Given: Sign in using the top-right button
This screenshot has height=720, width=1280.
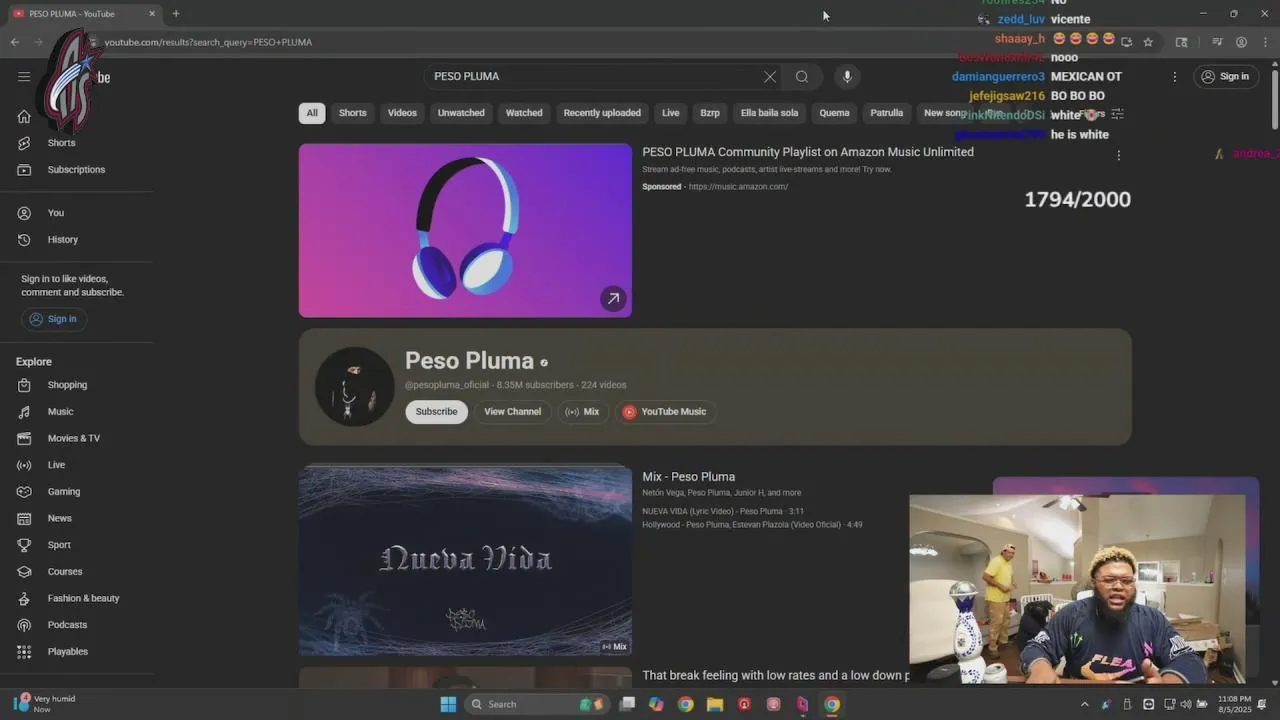Looking at the screenshot, I should click(1225, 77).
